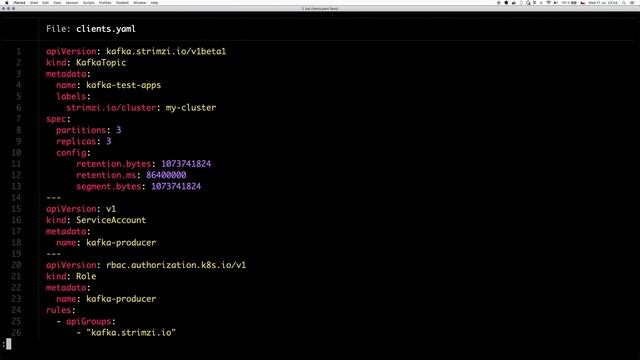The image size is (640, 360).
Task: Click the 'partitions' key
Action: click(81, 130)
